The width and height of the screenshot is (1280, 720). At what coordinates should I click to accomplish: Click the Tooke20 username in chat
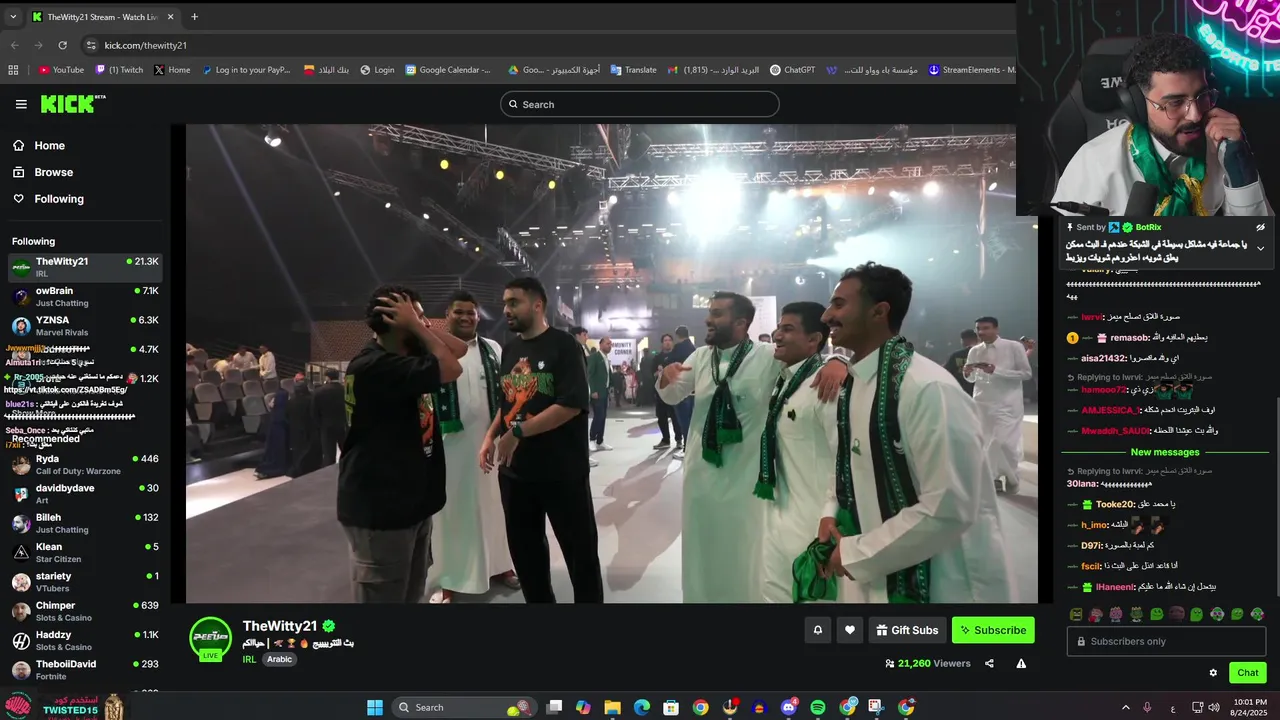pos(1115,505)
